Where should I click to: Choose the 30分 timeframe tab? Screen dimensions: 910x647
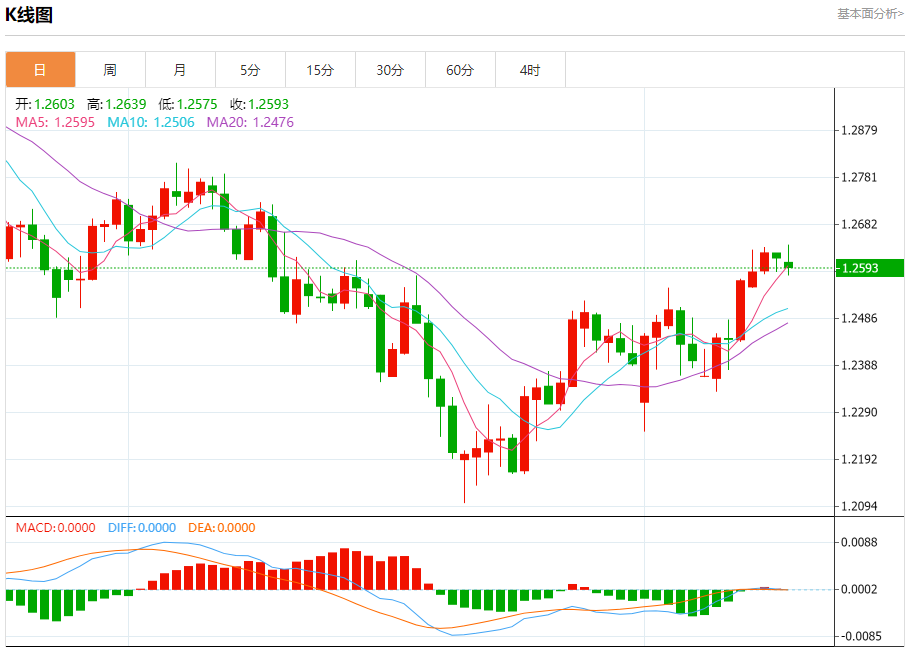pyautogui.click(x=390, y=70)
